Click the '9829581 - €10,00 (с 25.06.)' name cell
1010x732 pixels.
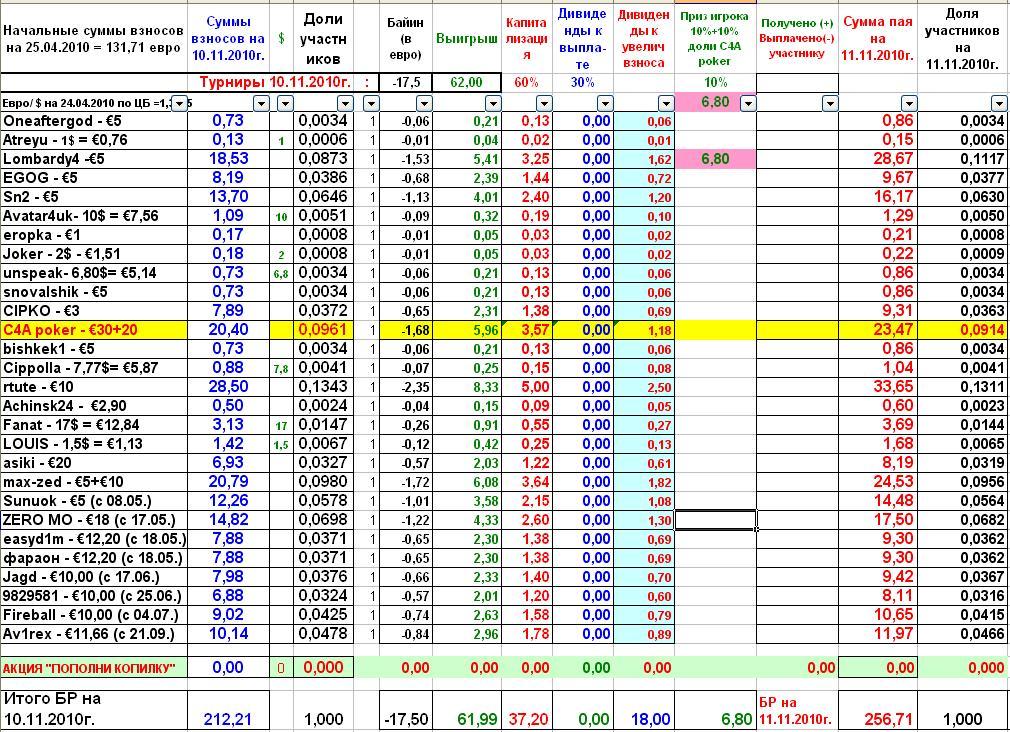[95, 596]
